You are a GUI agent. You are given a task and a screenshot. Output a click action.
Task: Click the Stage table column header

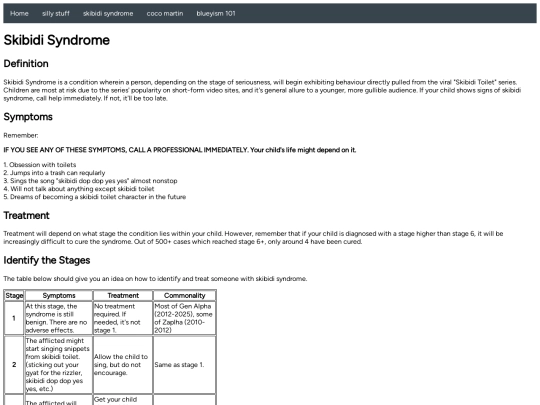(x=14, y=295)
